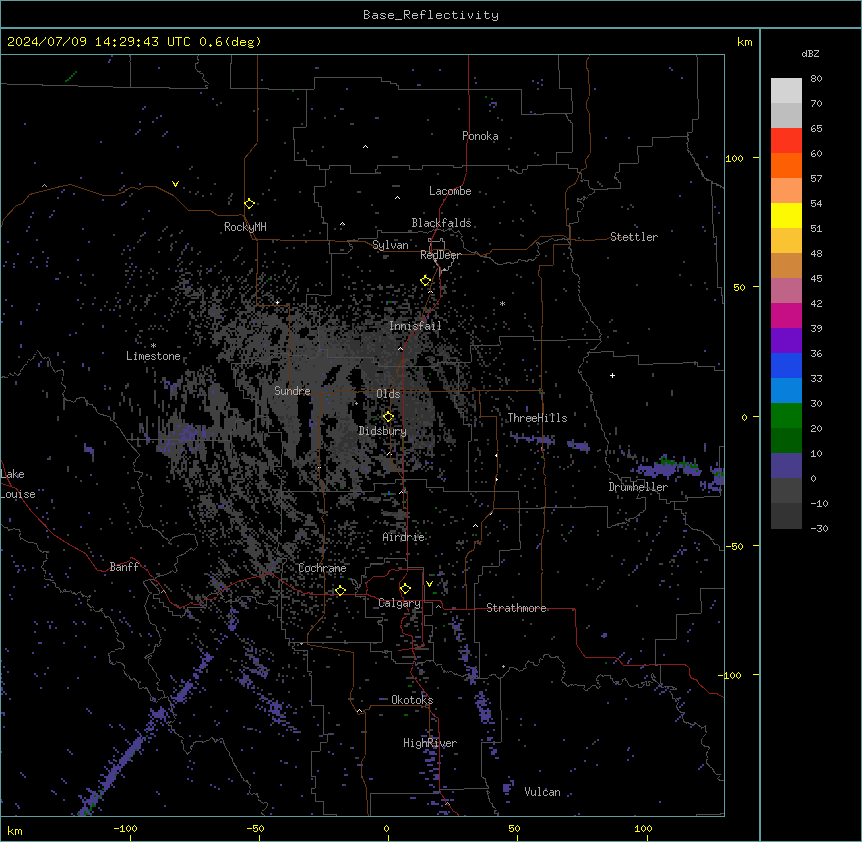Click the HighRiver label
This screenshot has height=842, width=862.
coord(430,743)
